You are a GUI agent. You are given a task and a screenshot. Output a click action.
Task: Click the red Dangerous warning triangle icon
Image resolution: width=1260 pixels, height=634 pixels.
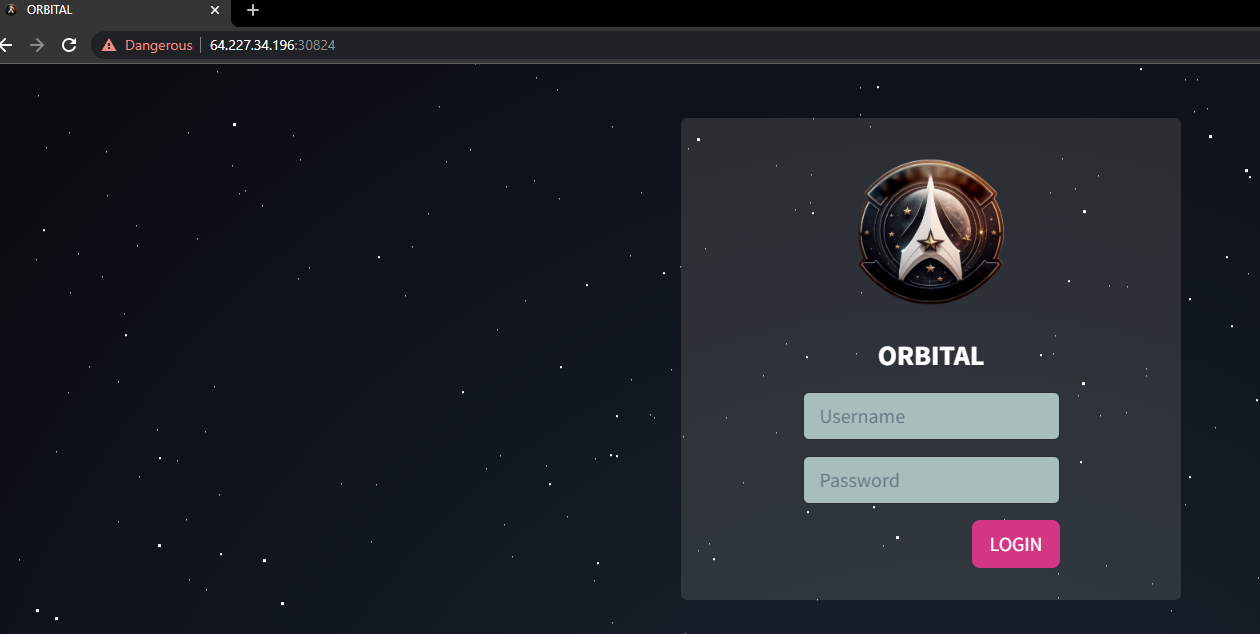coord(108,44)
